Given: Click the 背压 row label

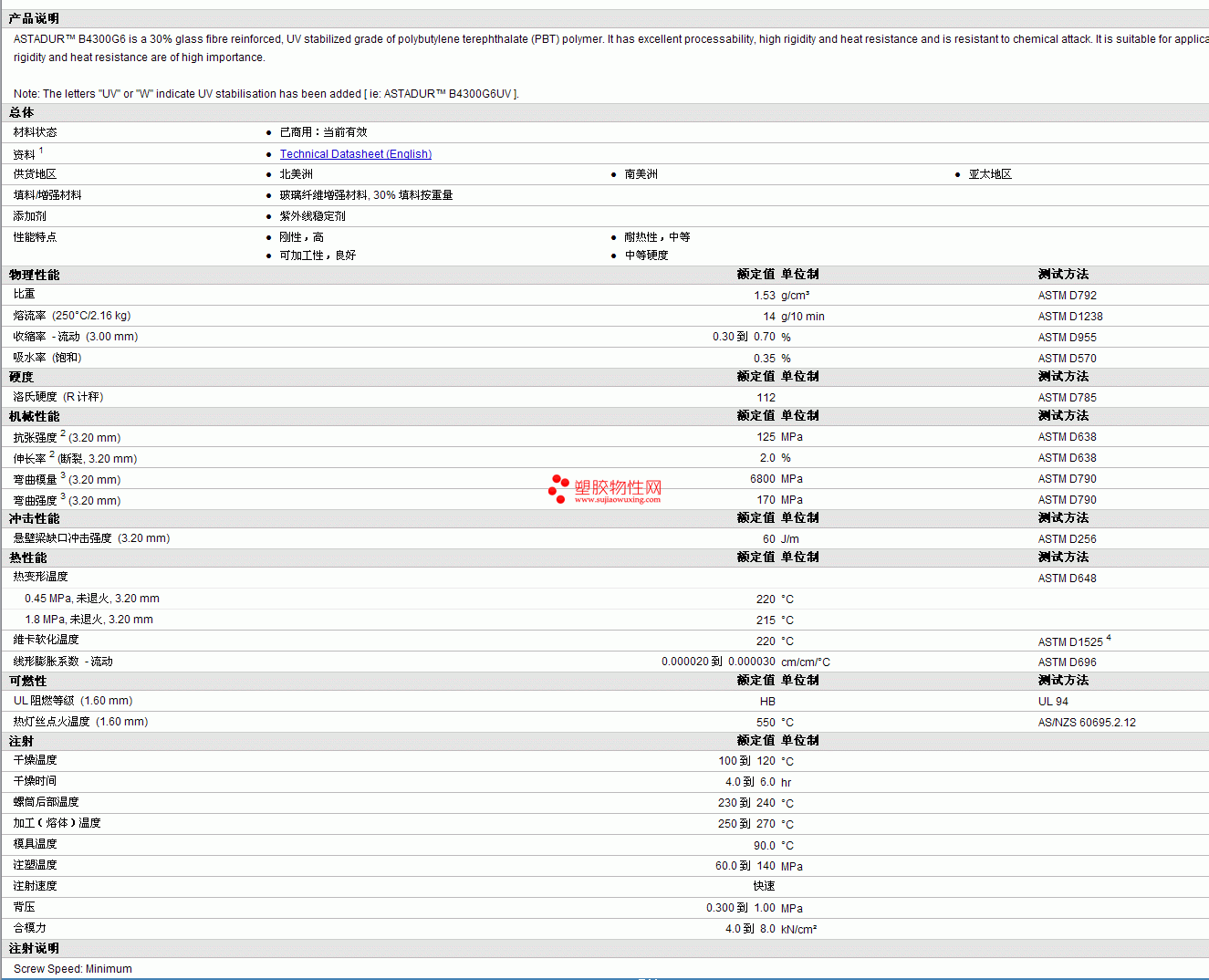Looking at the screenshot, I should point(25,907).
